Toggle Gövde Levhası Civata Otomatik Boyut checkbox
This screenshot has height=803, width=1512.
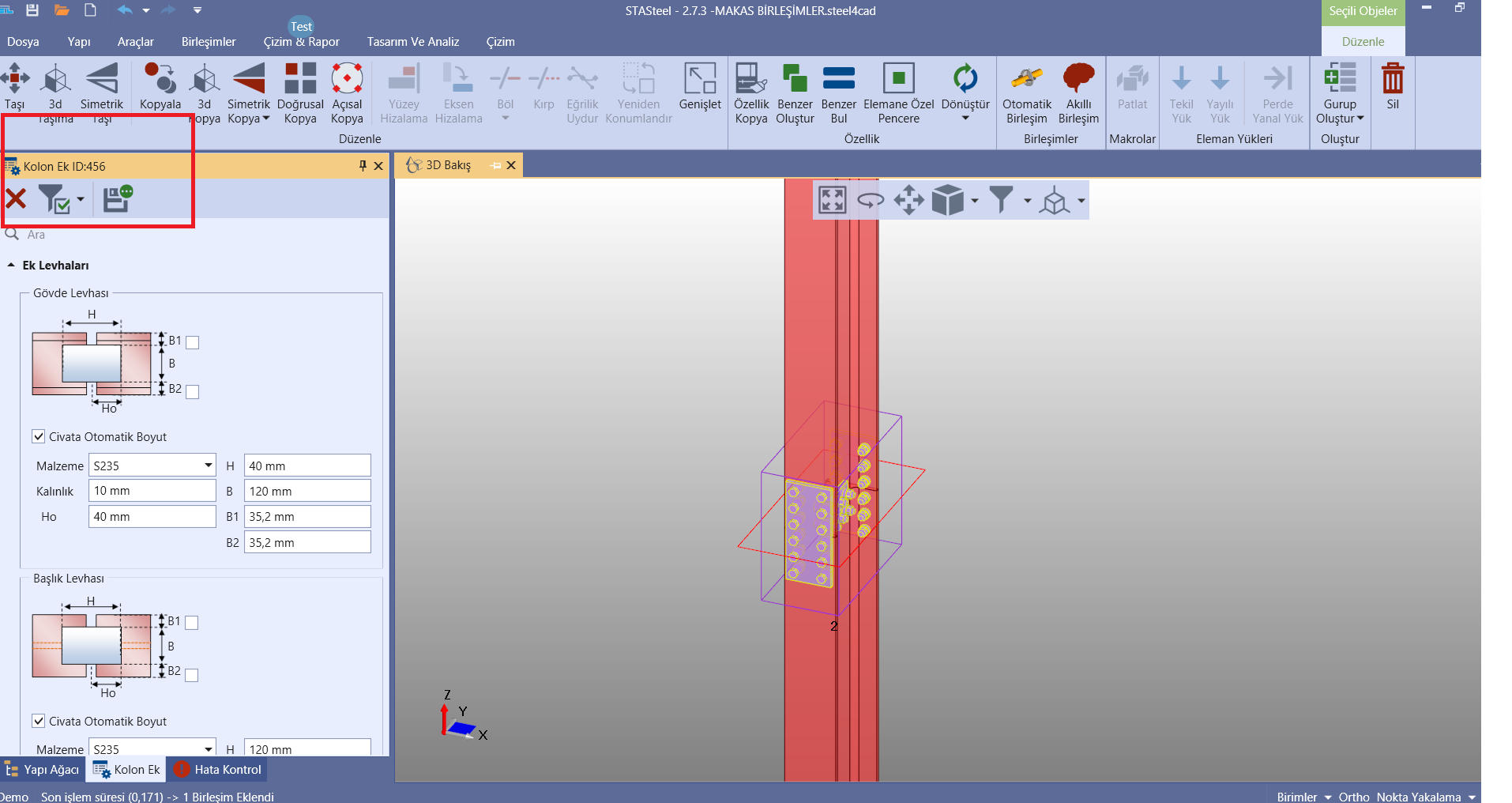click(39, 436)
